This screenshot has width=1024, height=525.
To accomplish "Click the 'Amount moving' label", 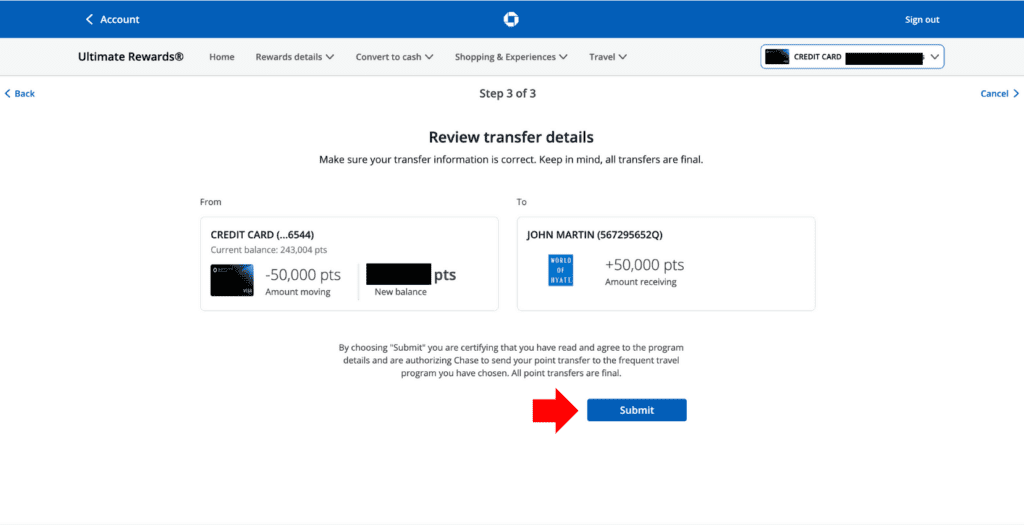I will [298, 292].
